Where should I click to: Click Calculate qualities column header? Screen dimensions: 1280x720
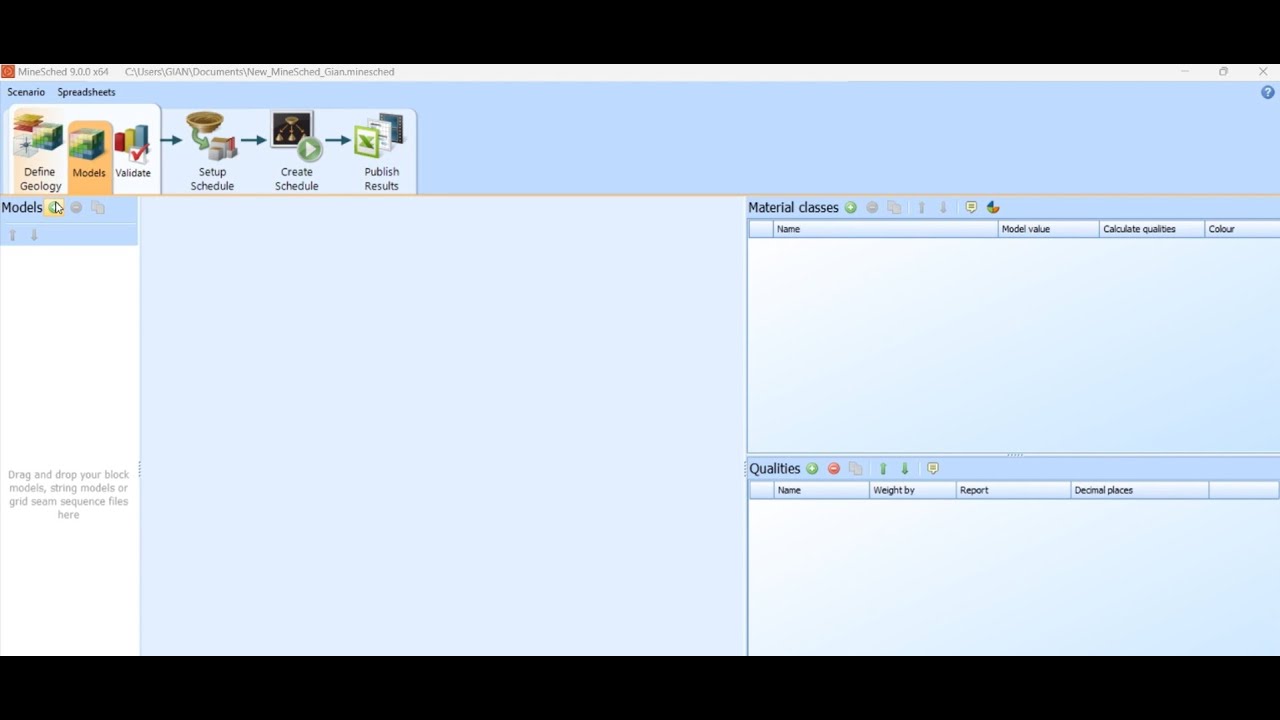coord(1151,229)
